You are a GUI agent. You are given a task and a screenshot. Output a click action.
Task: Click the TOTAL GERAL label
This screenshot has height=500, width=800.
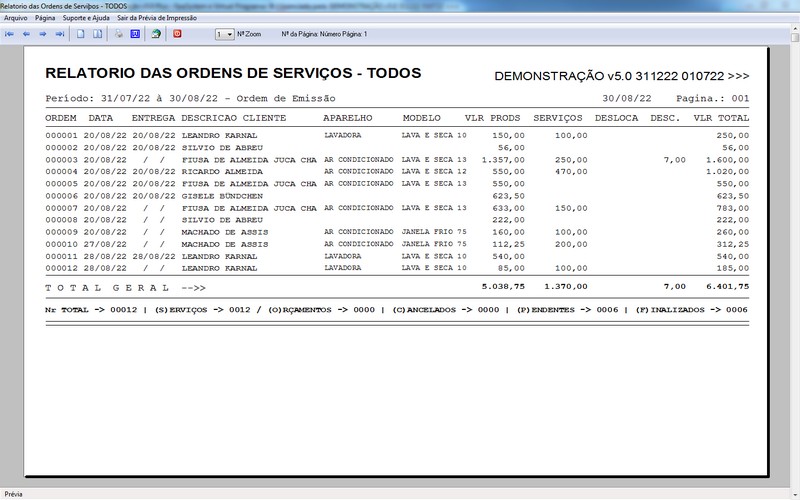click(107, 288)
